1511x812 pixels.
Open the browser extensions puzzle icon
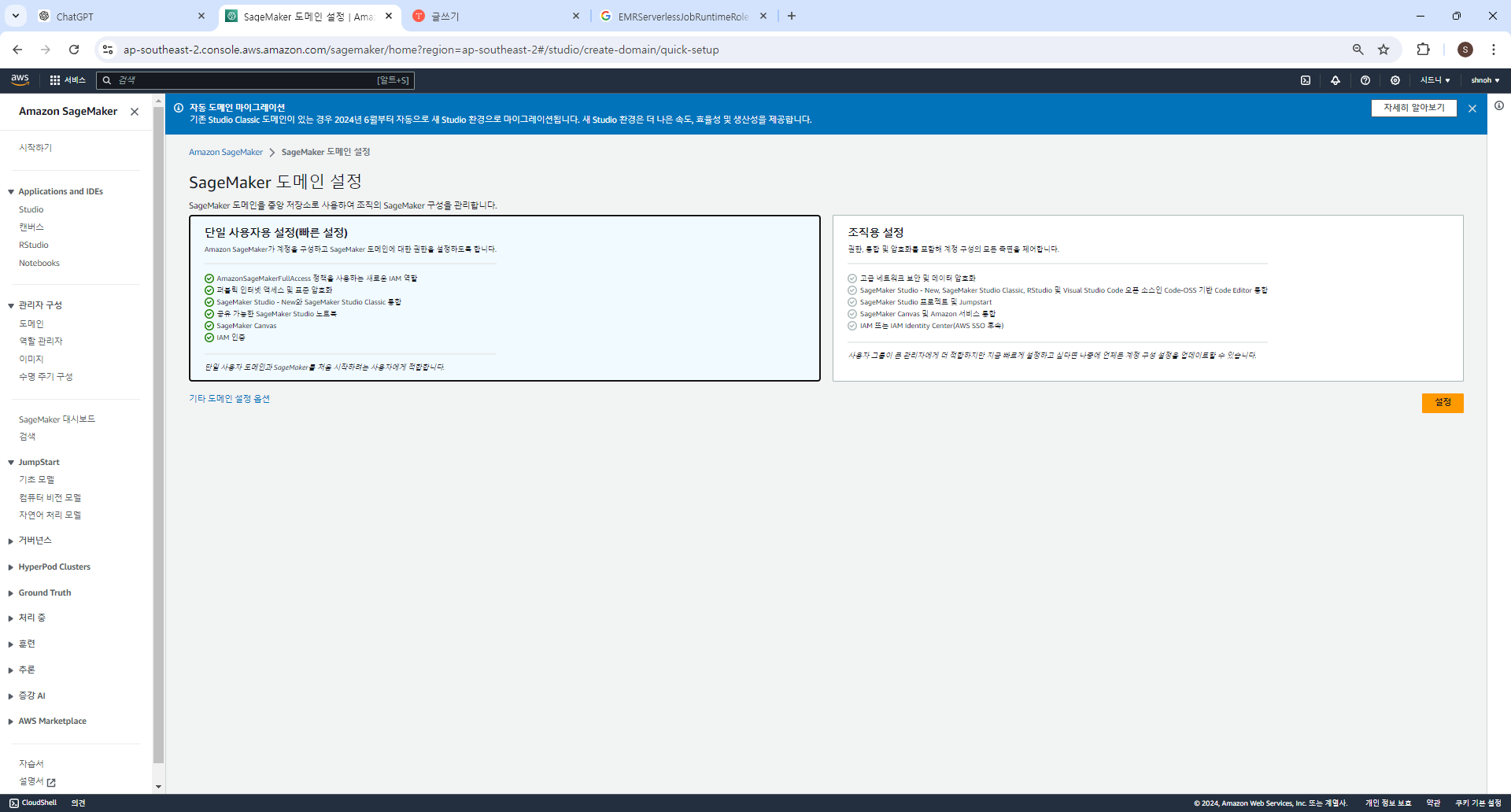[x=1423, y=50]
